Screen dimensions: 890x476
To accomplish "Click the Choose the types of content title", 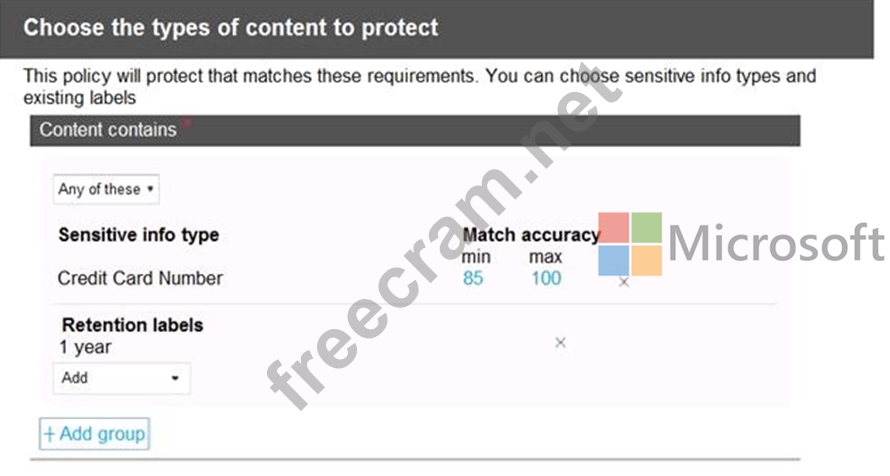I will pos(230,28).
